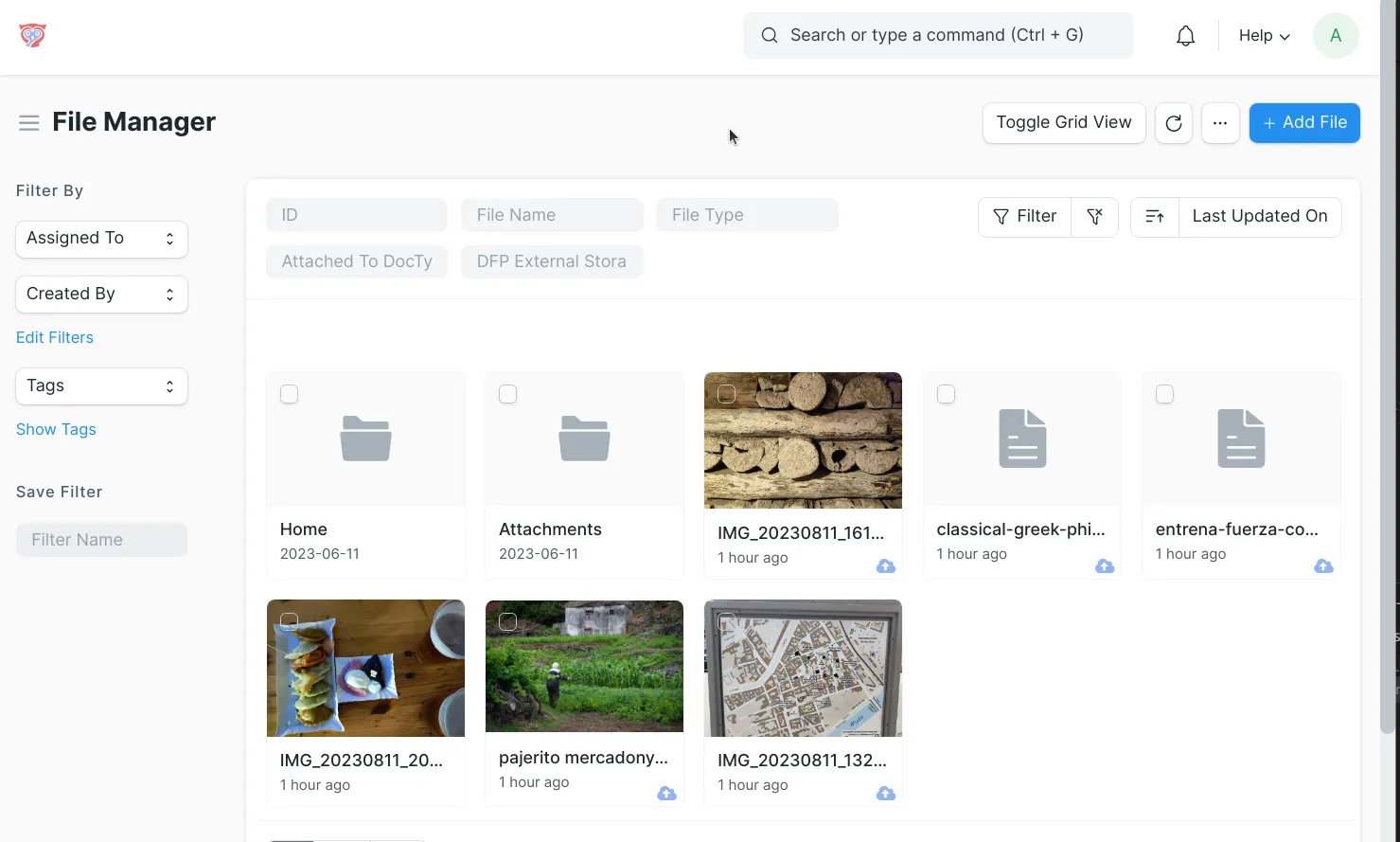Click the Home folder icon

click(x=365, y=439)
